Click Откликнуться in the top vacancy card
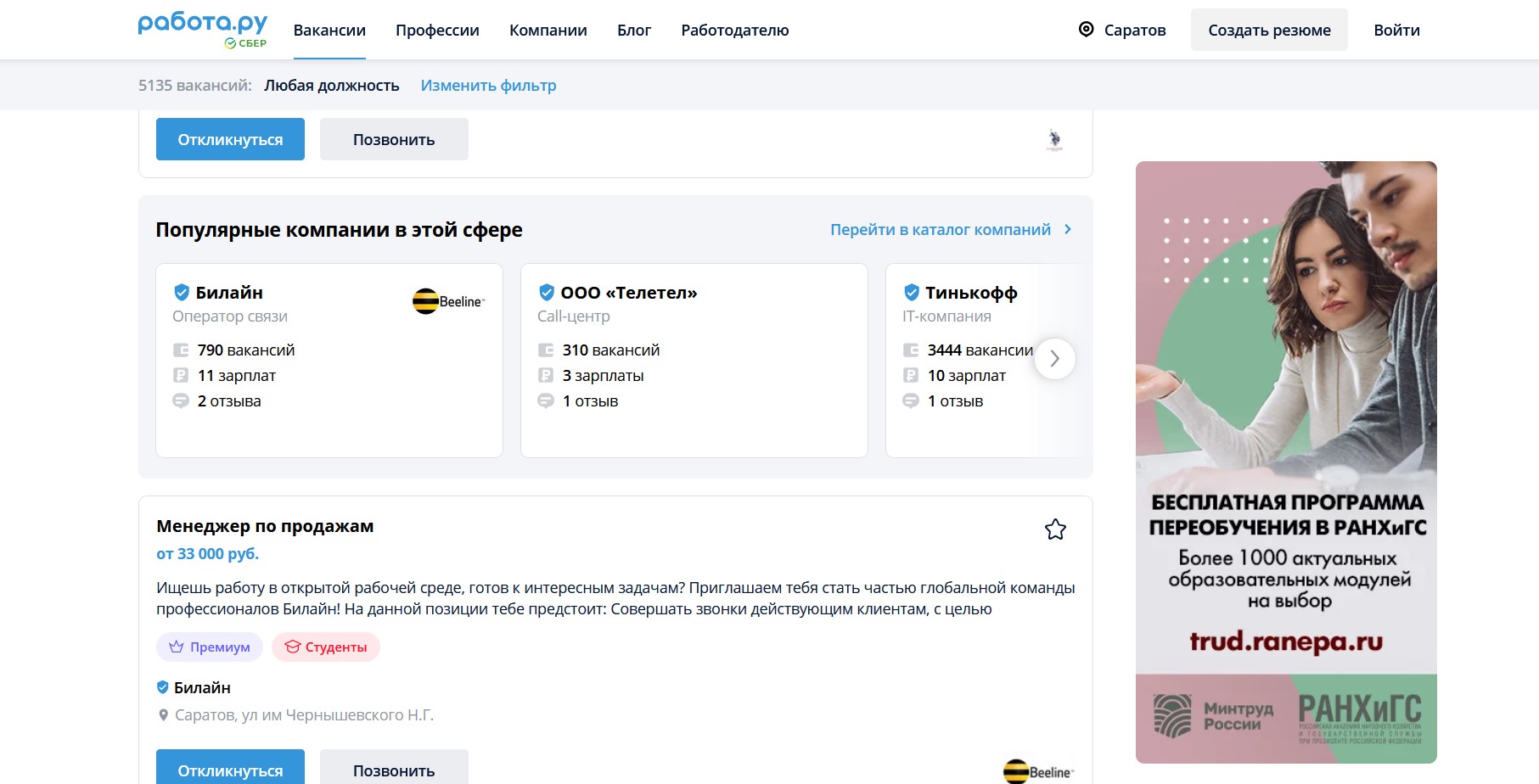 [x=230, y=139]
